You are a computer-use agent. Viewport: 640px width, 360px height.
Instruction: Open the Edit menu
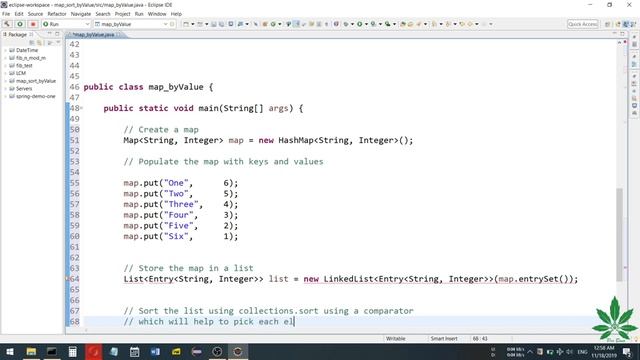19,14
